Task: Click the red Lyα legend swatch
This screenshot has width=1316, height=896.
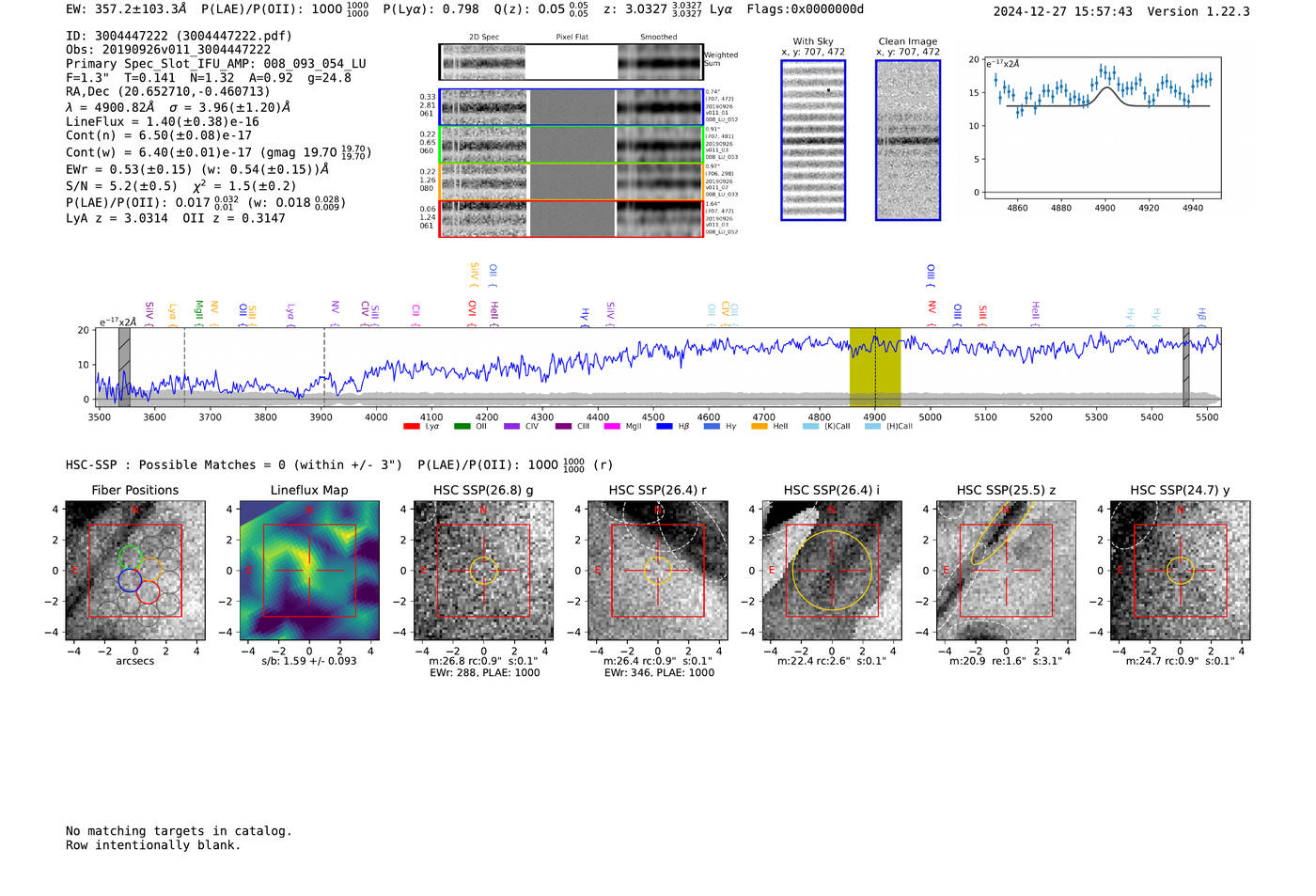Action: (x=411, y=427)
